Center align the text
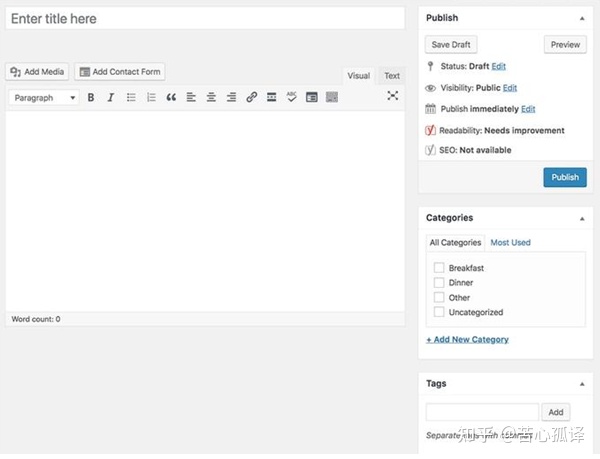600x459 pixels. coord(211,98)
